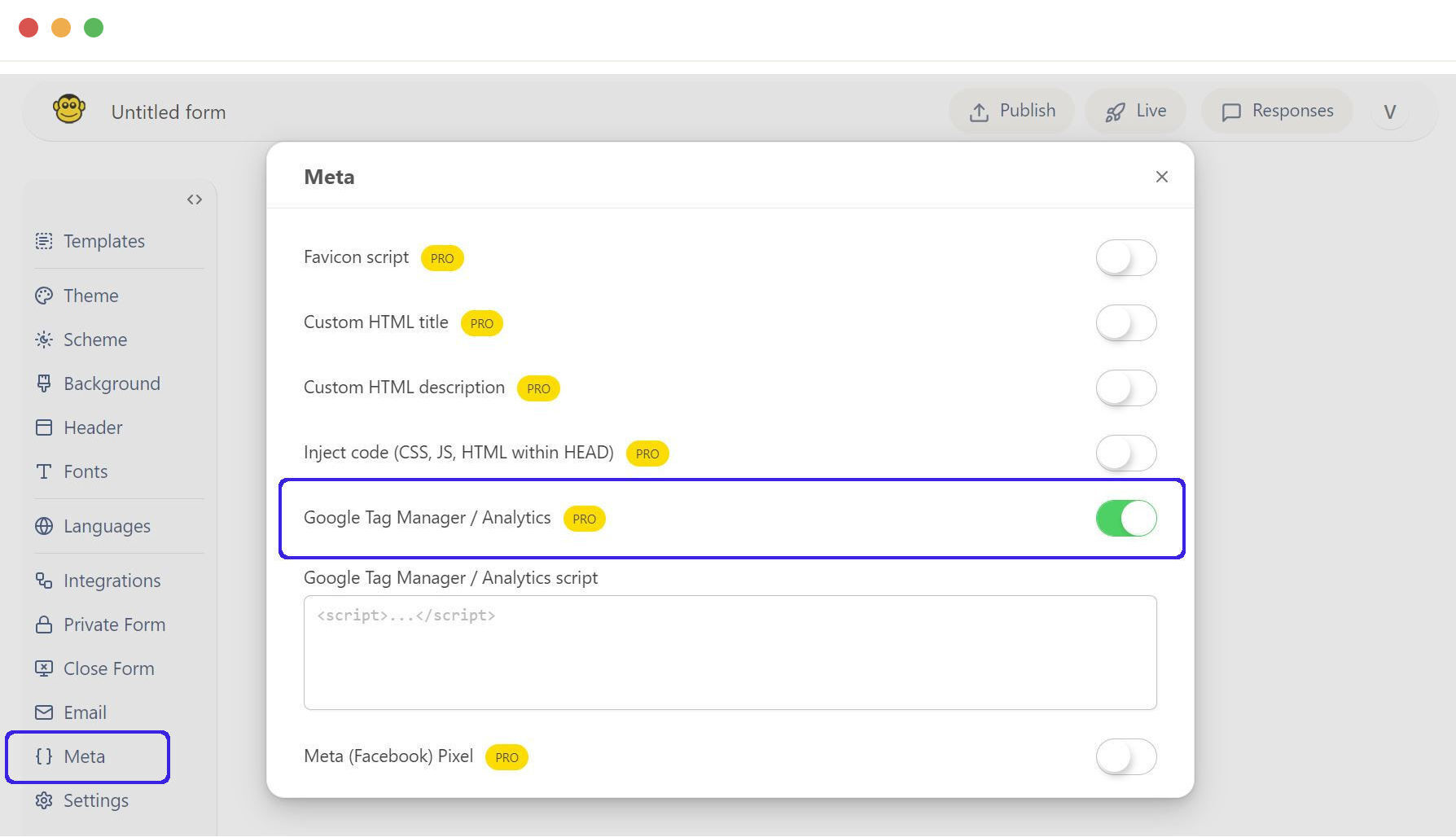Click the Templates list icon

[44, 241]
